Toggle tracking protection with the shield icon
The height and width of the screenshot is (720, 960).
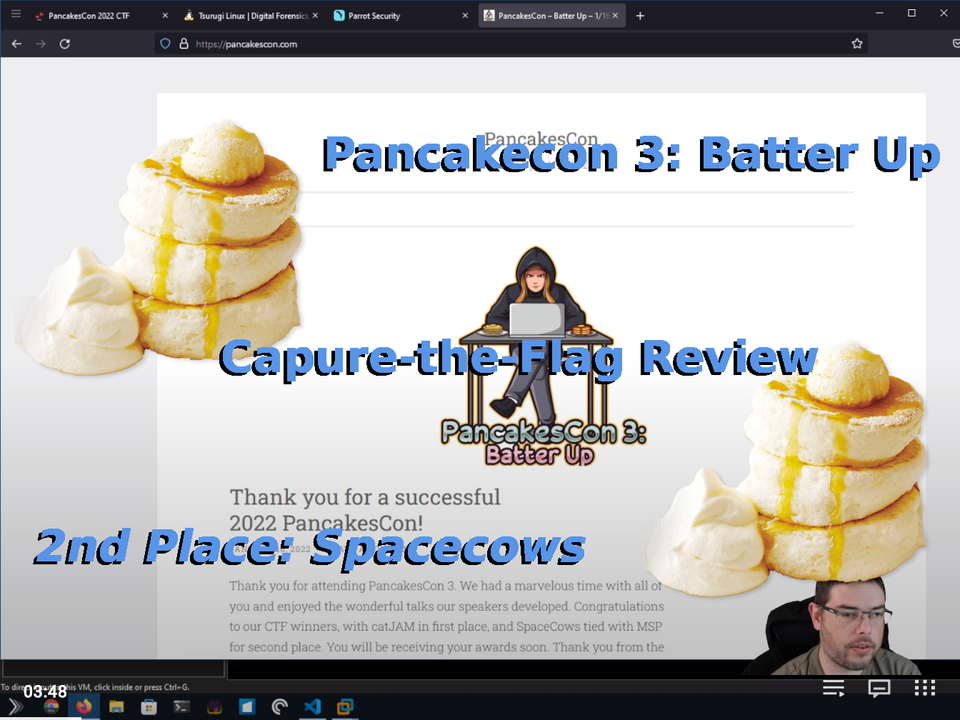(164, 43)
